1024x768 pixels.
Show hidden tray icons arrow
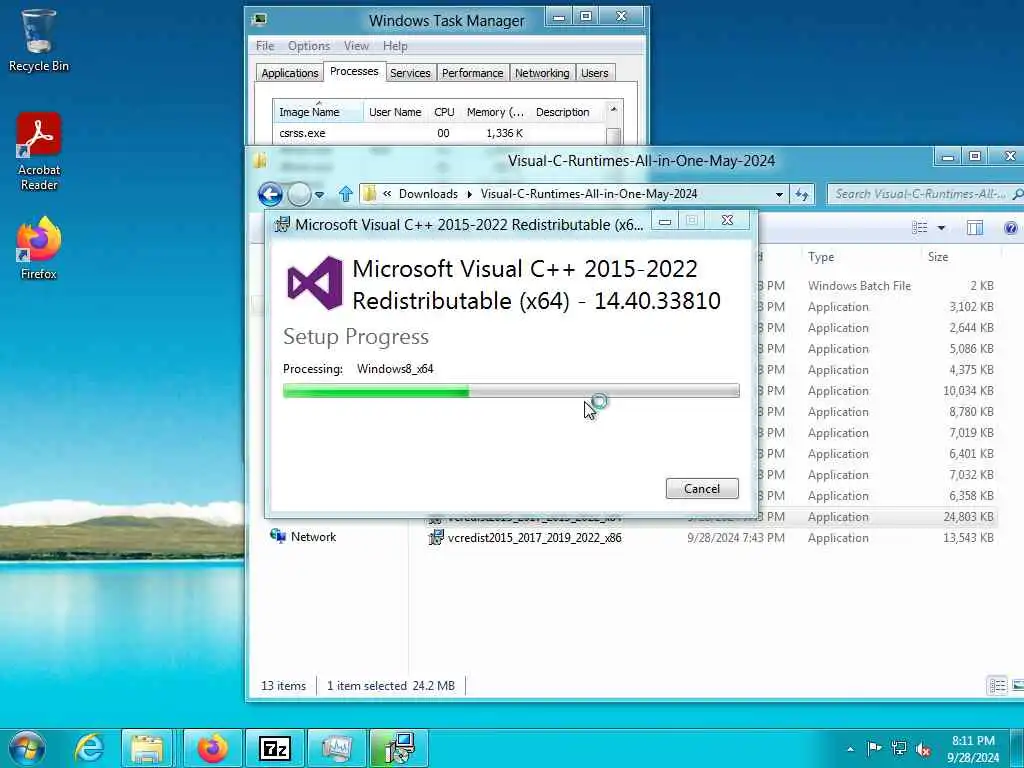[x=850, y=749]
